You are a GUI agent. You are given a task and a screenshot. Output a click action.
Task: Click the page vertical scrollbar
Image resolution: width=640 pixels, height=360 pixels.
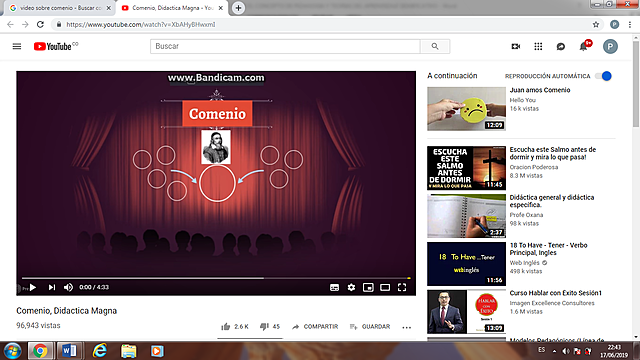(x=636, y=84)
